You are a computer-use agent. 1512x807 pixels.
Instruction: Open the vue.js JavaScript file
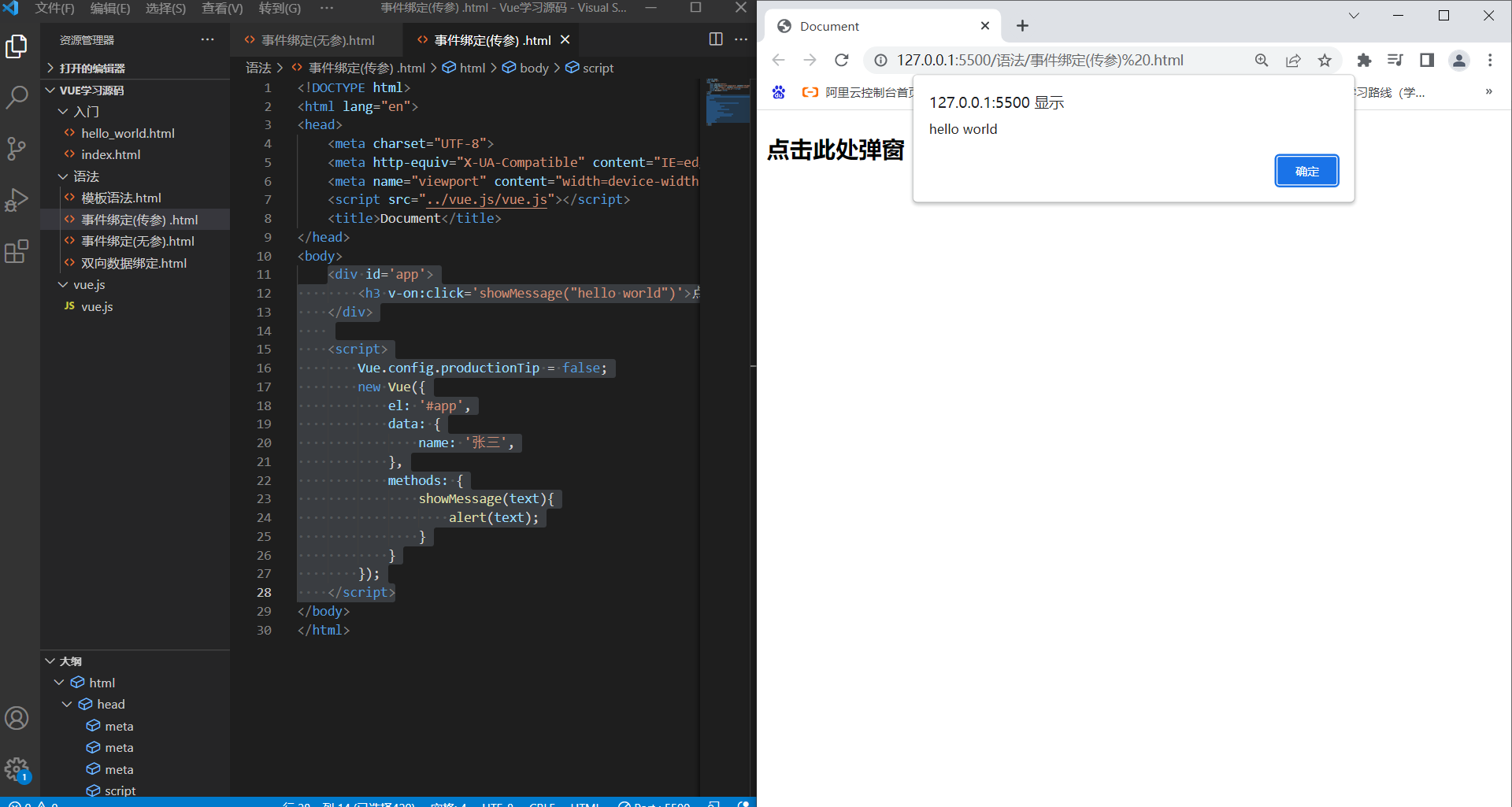(97, 306)
